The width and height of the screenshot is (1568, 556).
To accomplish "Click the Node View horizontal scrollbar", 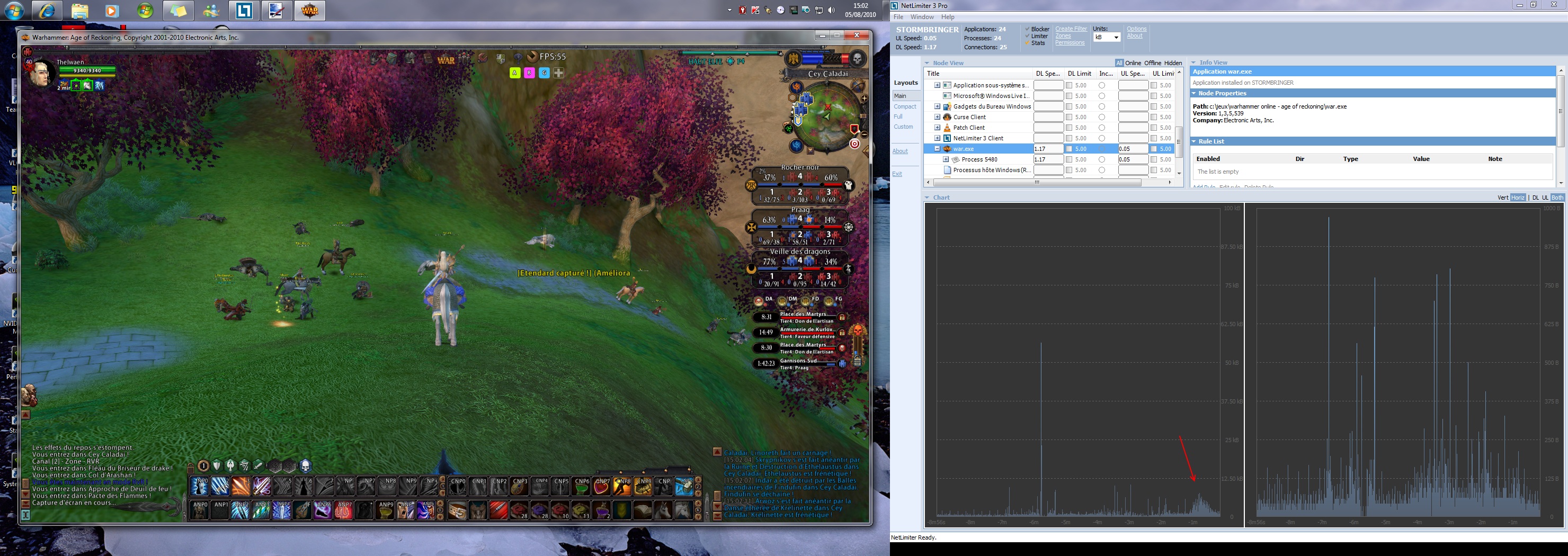I will (x=1037, y=183).
